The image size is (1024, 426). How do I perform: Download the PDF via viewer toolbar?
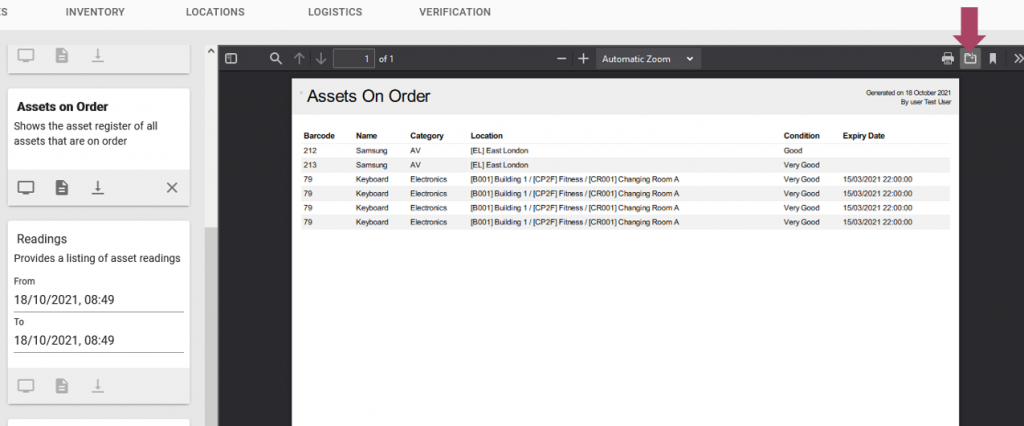pos(970,59)
